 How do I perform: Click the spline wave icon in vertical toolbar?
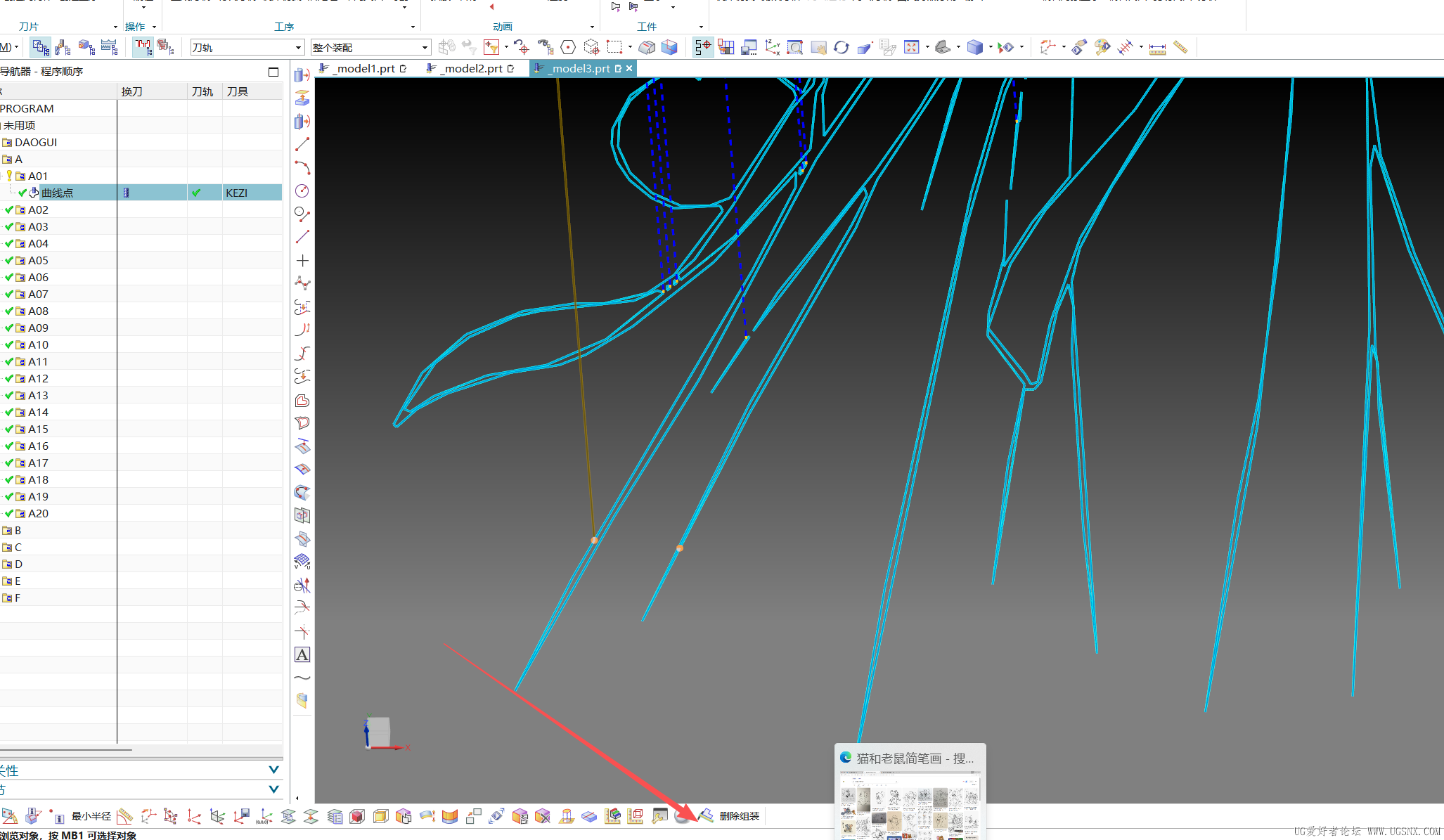pyautogui.click(x=302, y=678)
